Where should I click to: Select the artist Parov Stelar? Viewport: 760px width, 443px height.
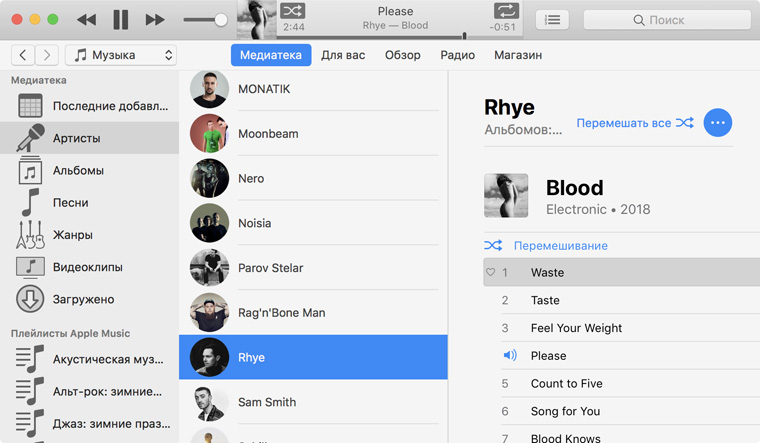coord(313,268)
